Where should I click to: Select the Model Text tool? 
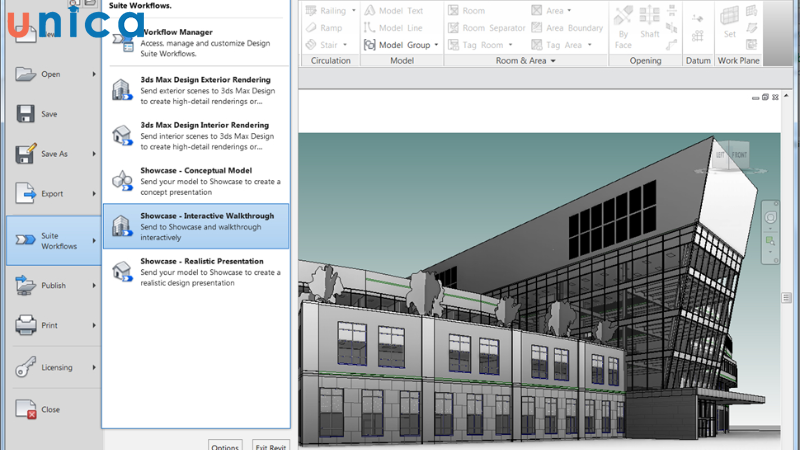pos(393,10)
